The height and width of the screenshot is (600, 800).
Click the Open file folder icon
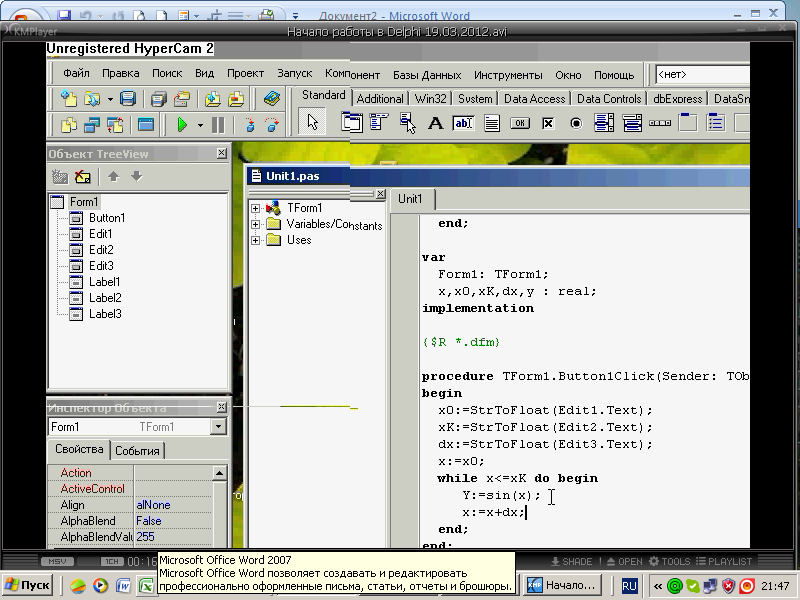pyautogui.click(x=92, y=98)
